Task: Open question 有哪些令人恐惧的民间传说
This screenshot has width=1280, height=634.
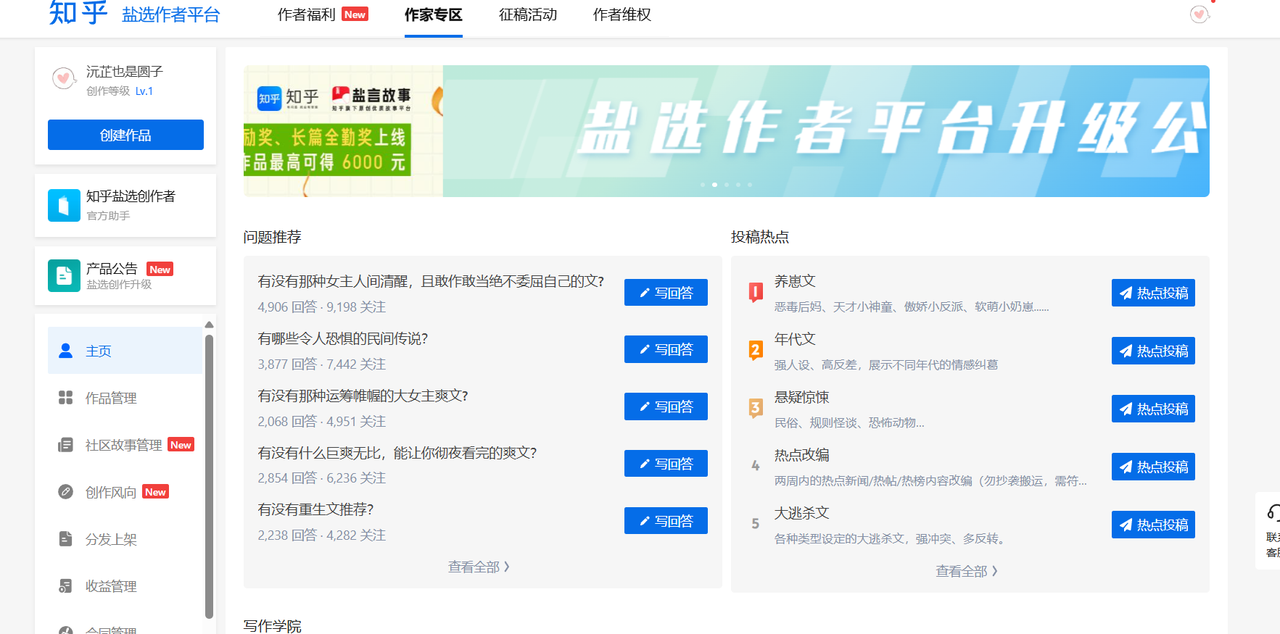Action: (x=343, y=339)
